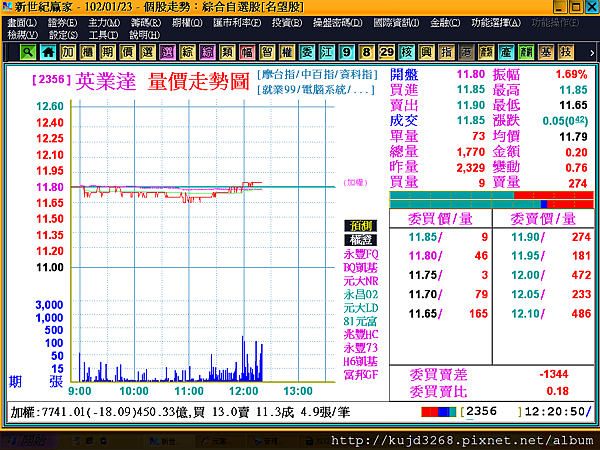Screen dimensions: 600x450
Task: Click the 基 toolbar icon
Action: tap(546, 52)
